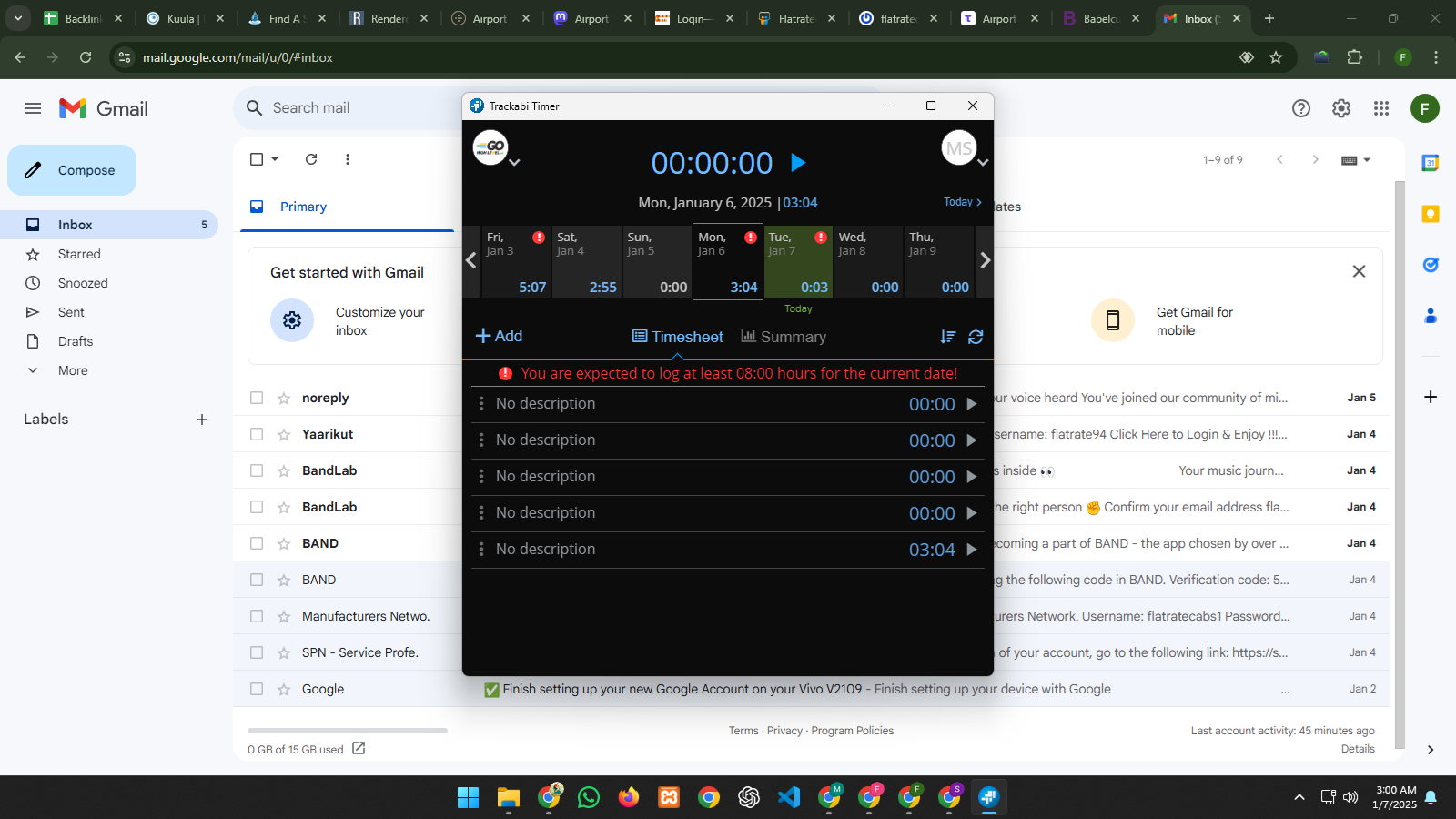Switch to the Summary tab
Image resolution: width=1456 pixels, height=819 pixels.
[784, 337]
